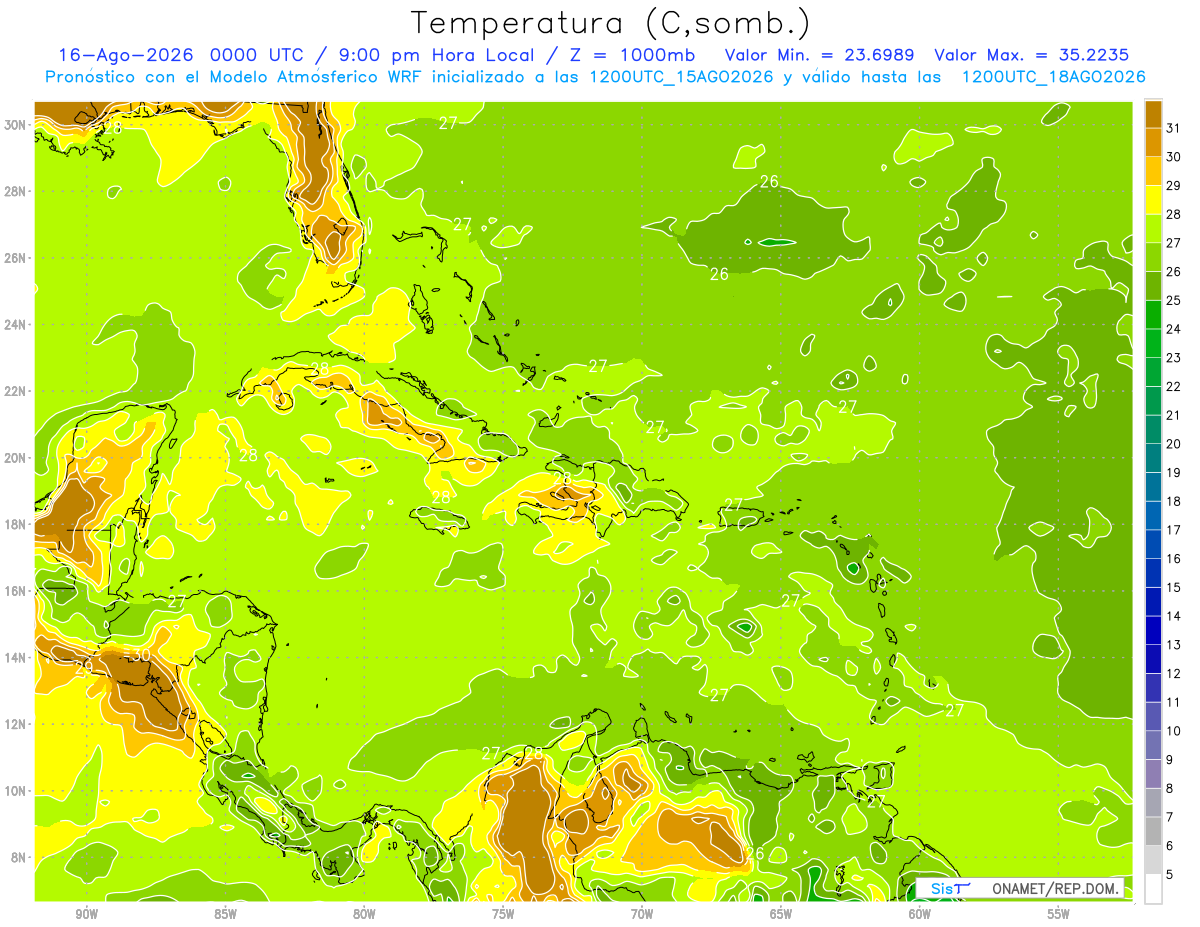Screen dimensions: 1200x927
Task: Click the 8N latitude axis label
Action: point(19,857)
